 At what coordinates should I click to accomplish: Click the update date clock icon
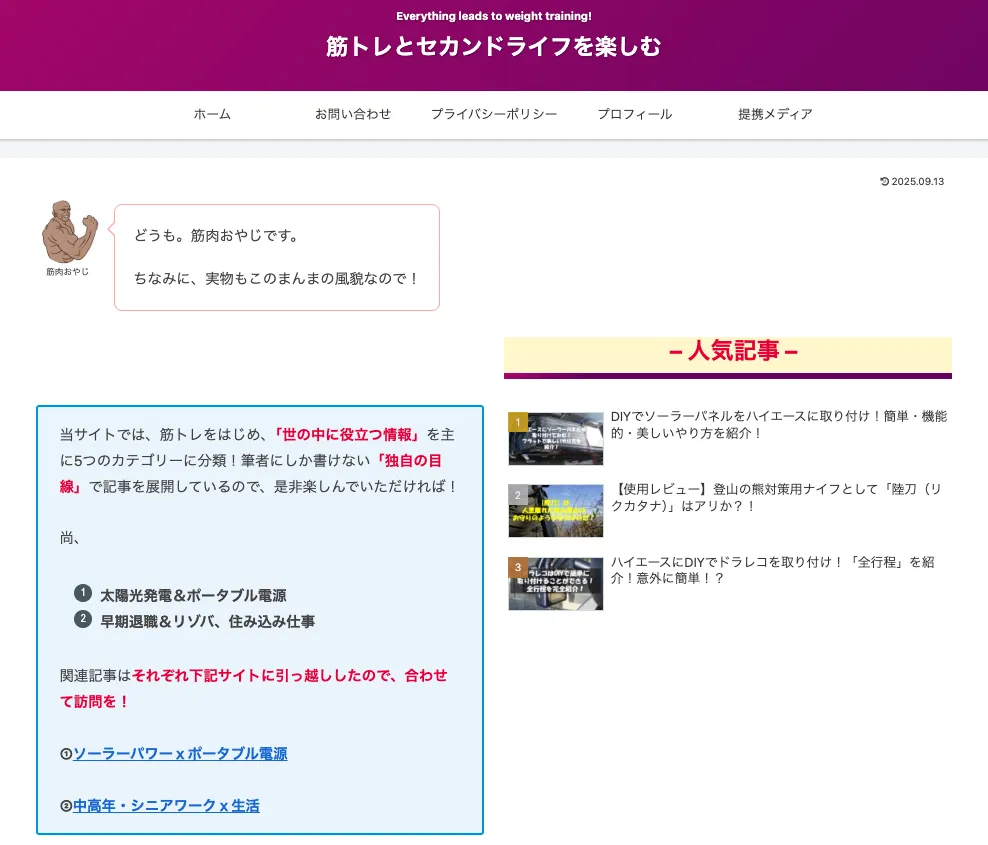point(884,182)
